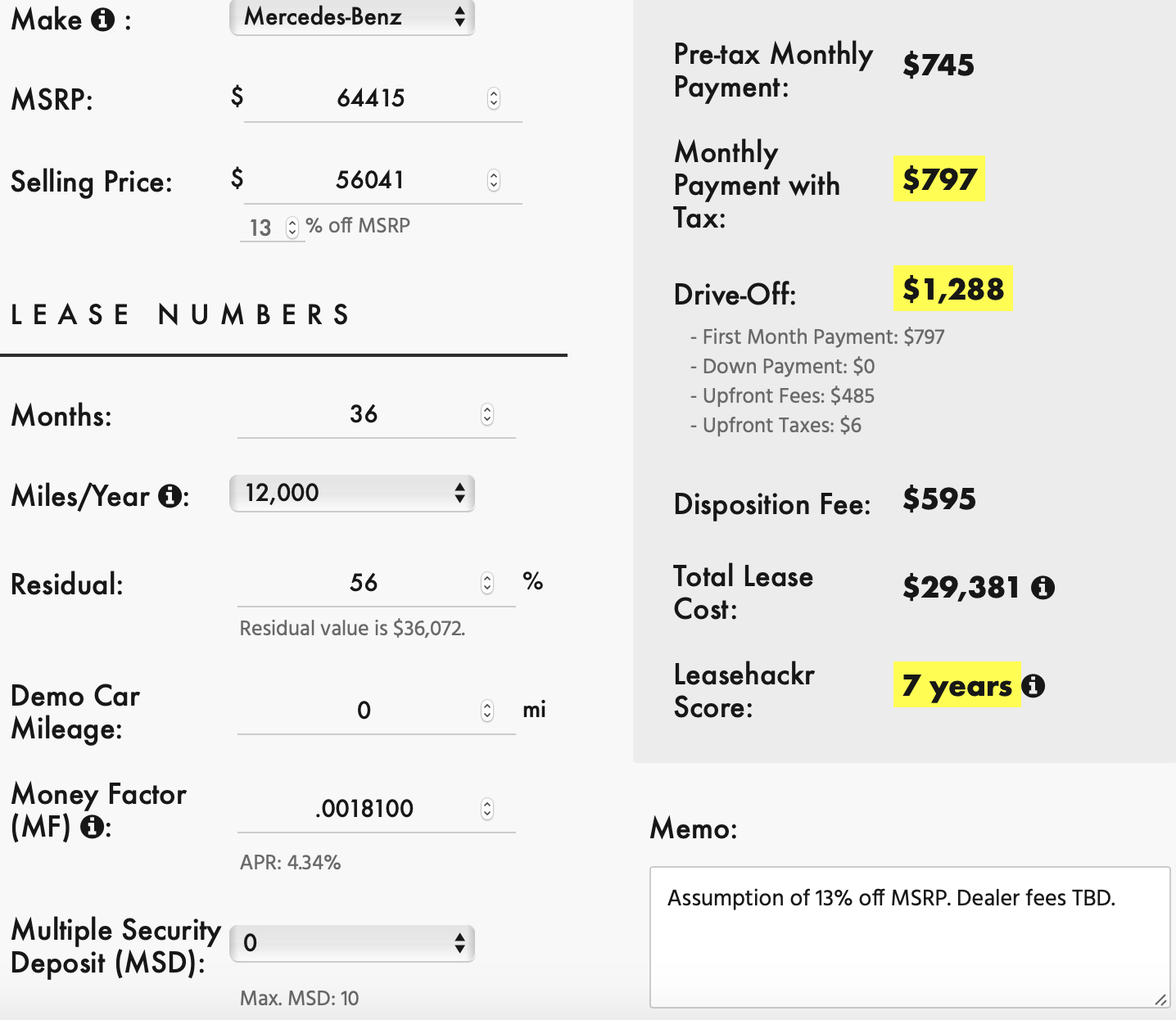Adjust the Selling Price stepper control
The height and width of the screenshot is (1020, 1176).
(494, 180)
